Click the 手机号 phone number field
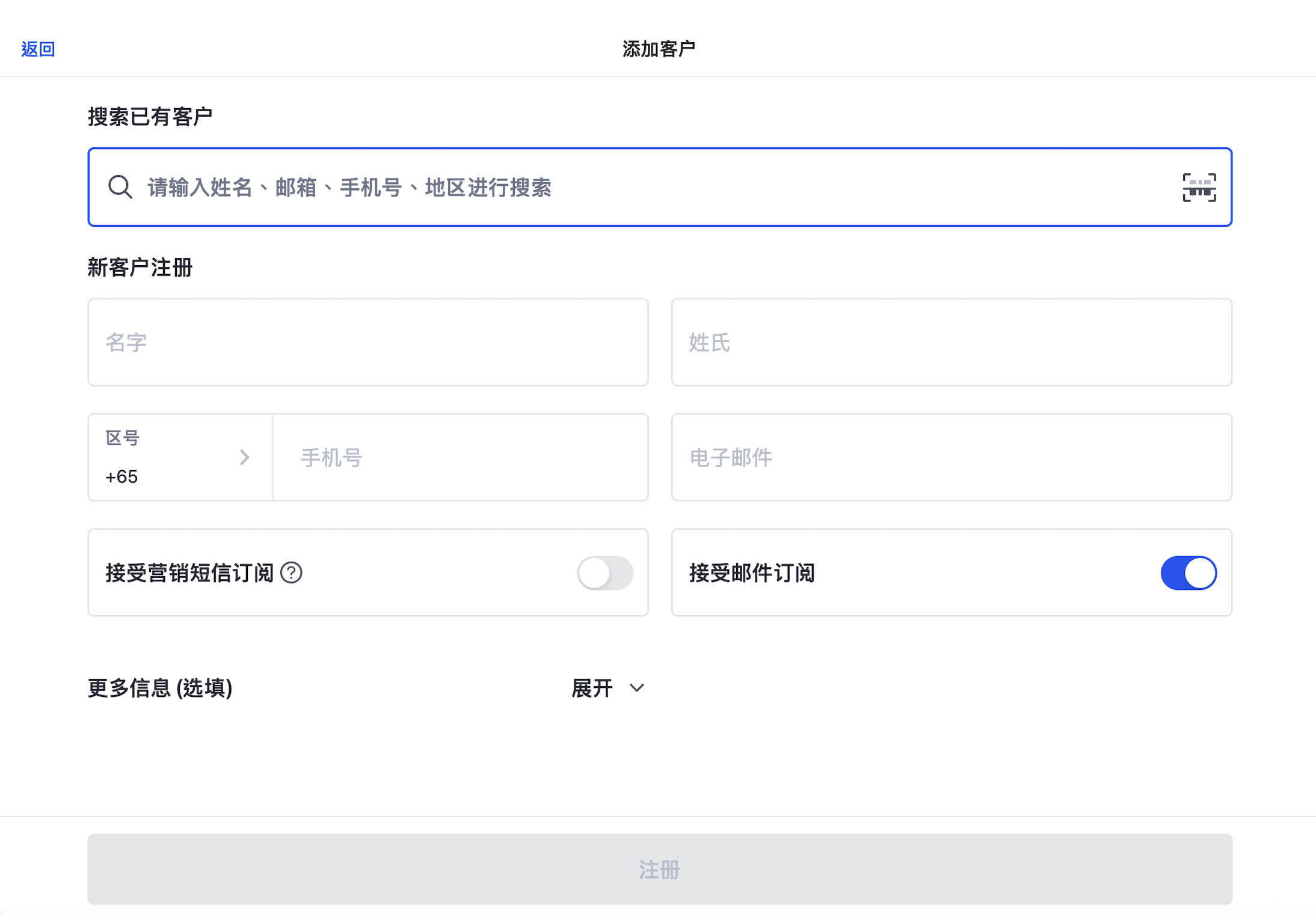The width and height of the screenshot is (1316, 914). point(461,457)
